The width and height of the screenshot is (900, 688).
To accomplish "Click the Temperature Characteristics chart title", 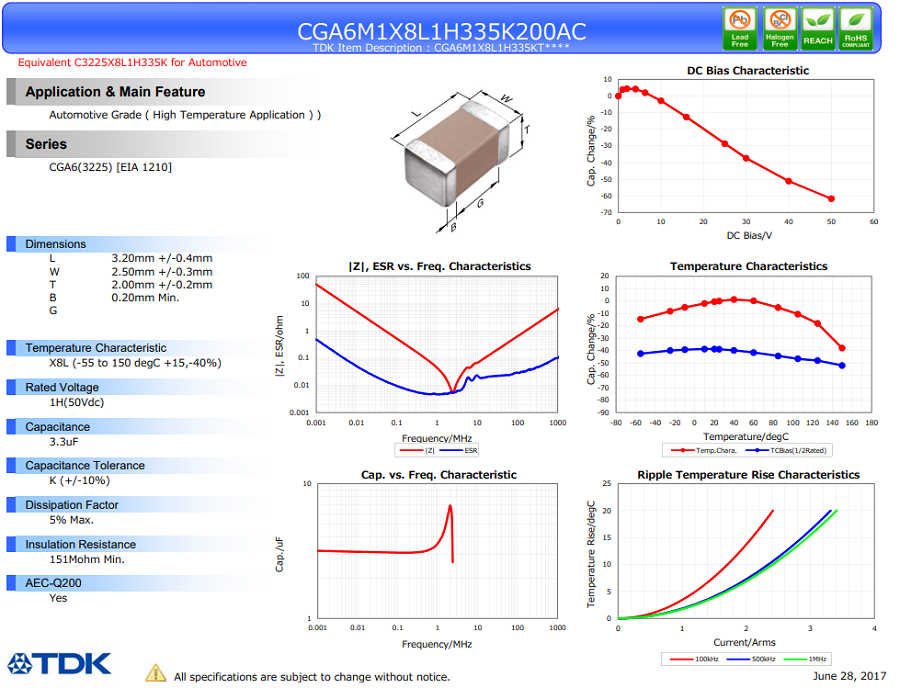I will (x=748, y=266).
